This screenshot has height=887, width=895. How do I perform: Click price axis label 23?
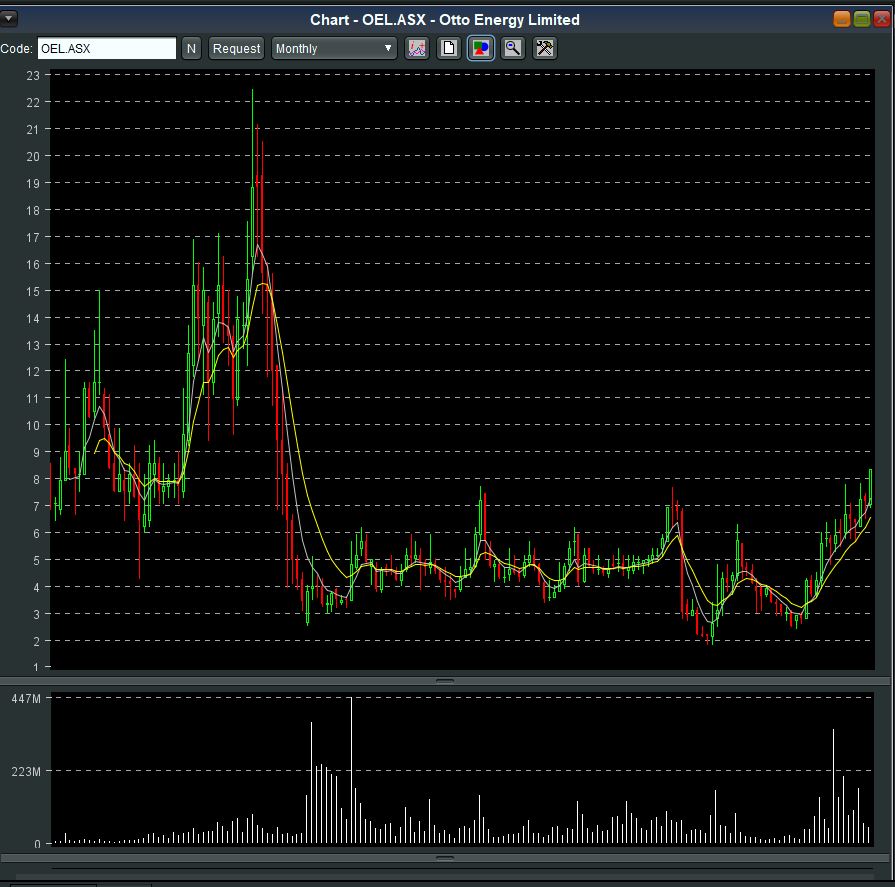tap(33, 75)
